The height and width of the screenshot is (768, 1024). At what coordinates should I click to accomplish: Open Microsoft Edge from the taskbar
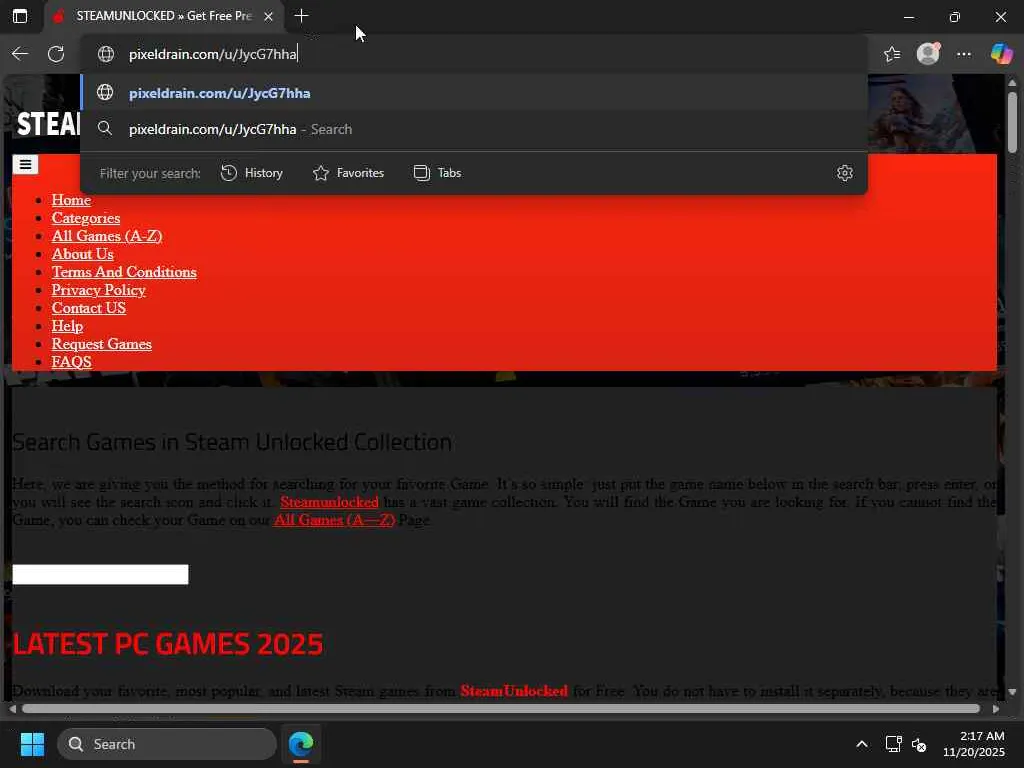pos(301,744)
